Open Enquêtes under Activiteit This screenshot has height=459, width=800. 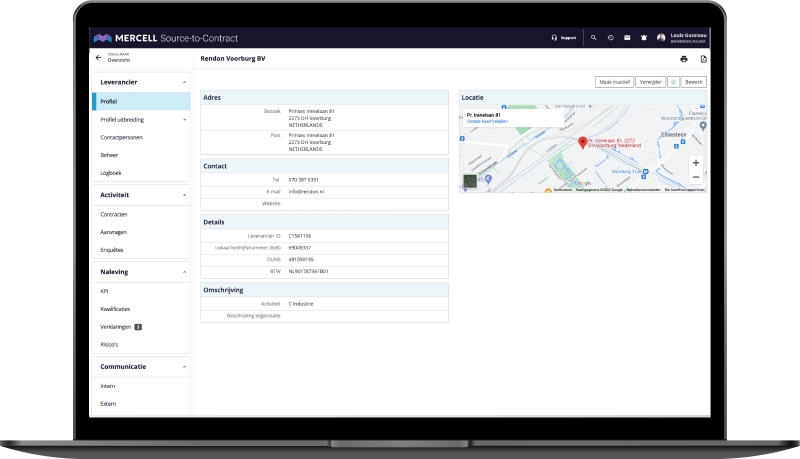tap(112, 250)
